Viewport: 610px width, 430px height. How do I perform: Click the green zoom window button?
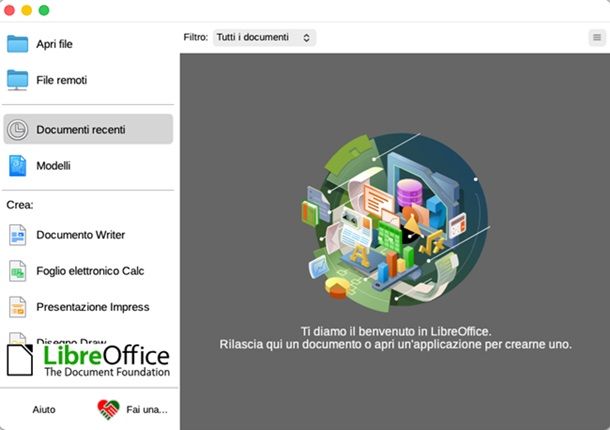pyautogui.click(x=44, y=10)
